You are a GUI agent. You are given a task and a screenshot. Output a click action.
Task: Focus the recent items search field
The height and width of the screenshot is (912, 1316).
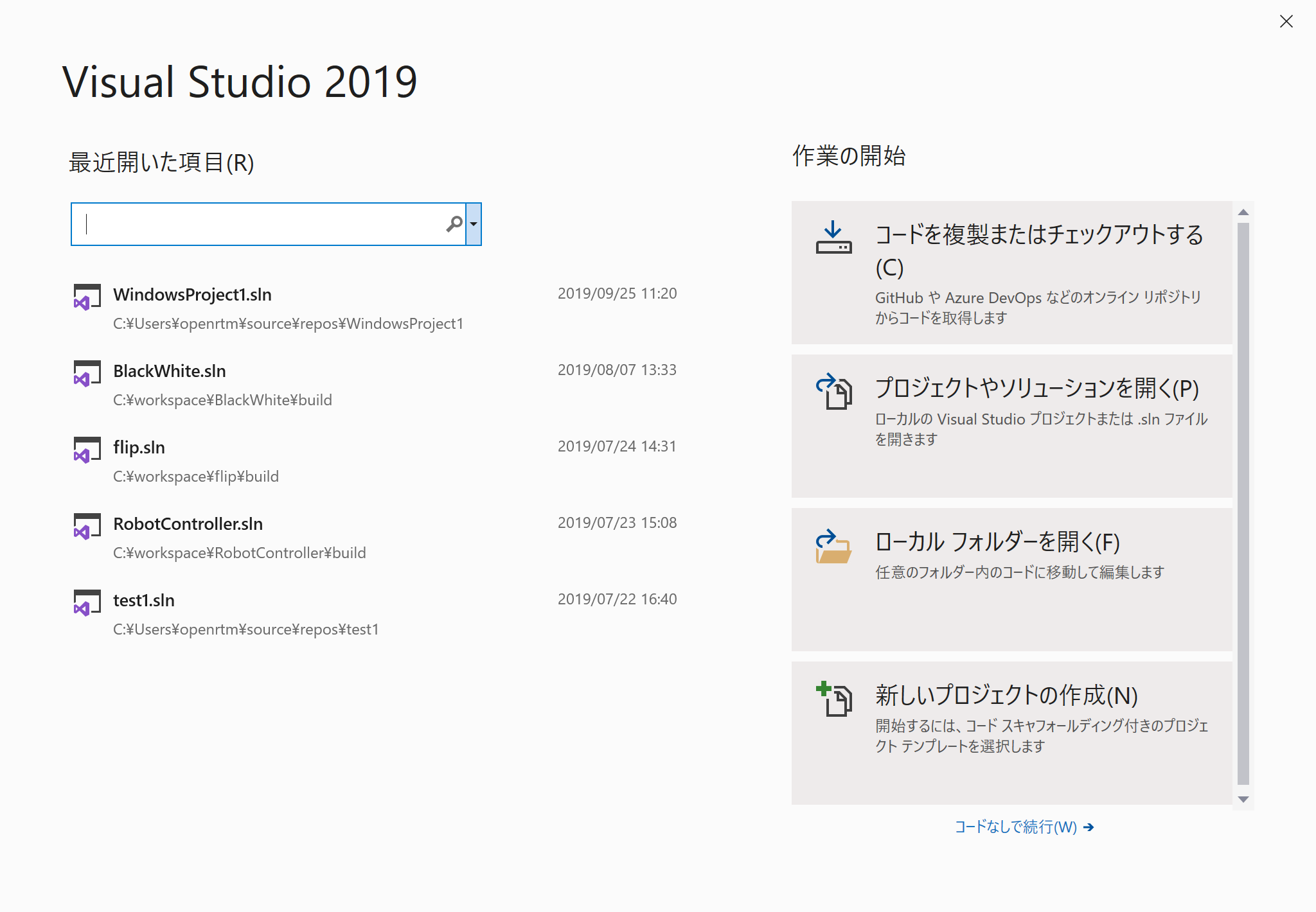click(269, 224)
